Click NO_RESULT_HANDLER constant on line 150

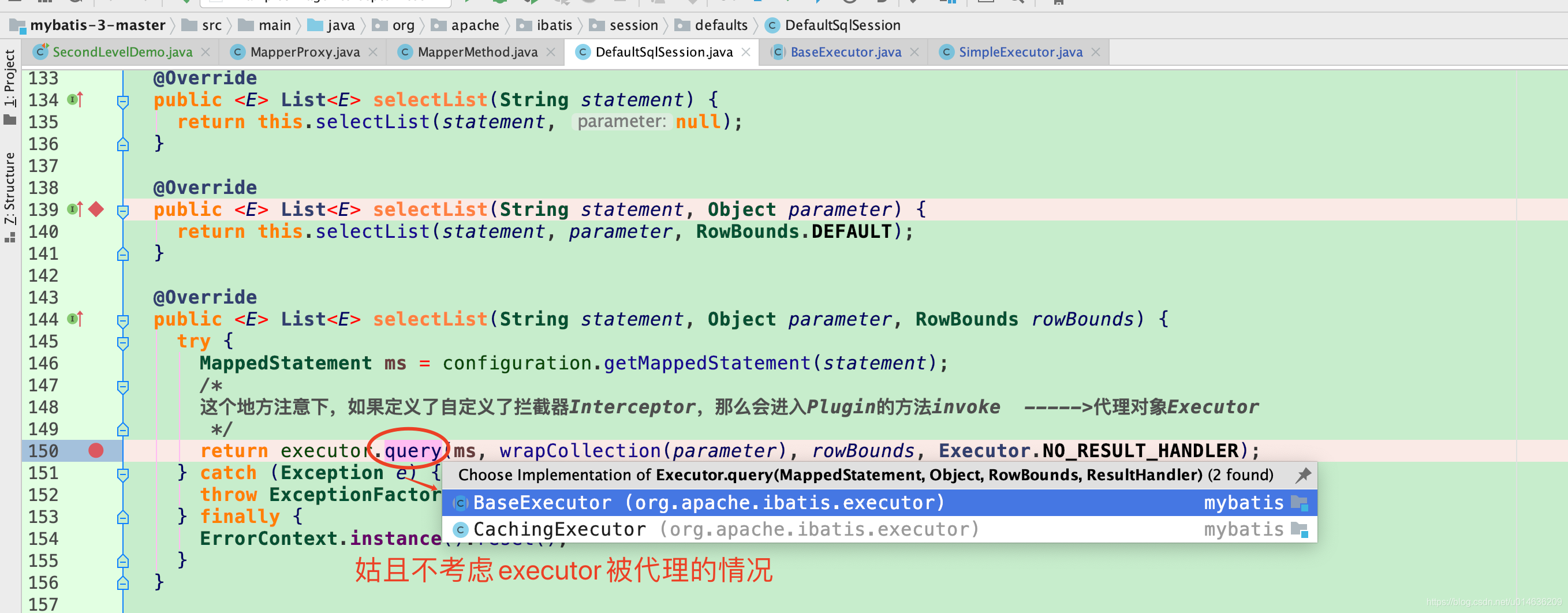[x=1140, y=451]
